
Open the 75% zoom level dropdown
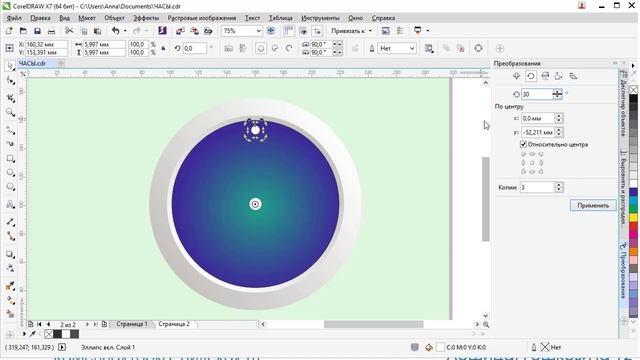[x=258, y=31]
